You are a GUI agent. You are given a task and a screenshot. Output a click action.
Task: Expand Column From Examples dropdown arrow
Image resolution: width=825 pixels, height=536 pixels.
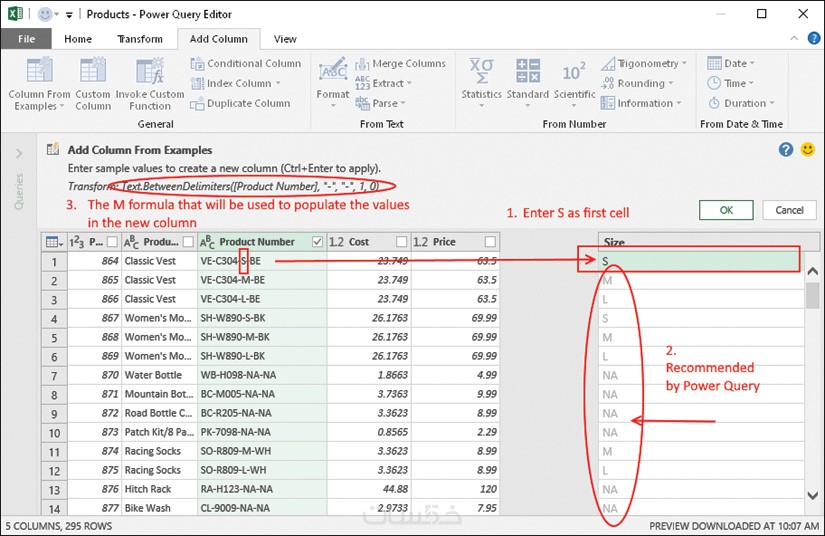(62, 106)
